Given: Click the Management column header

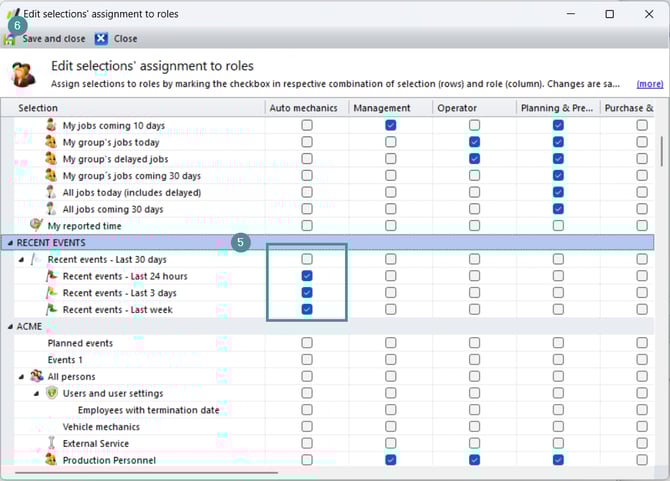Looking at the screenshot, I should [x=390, y=108].
